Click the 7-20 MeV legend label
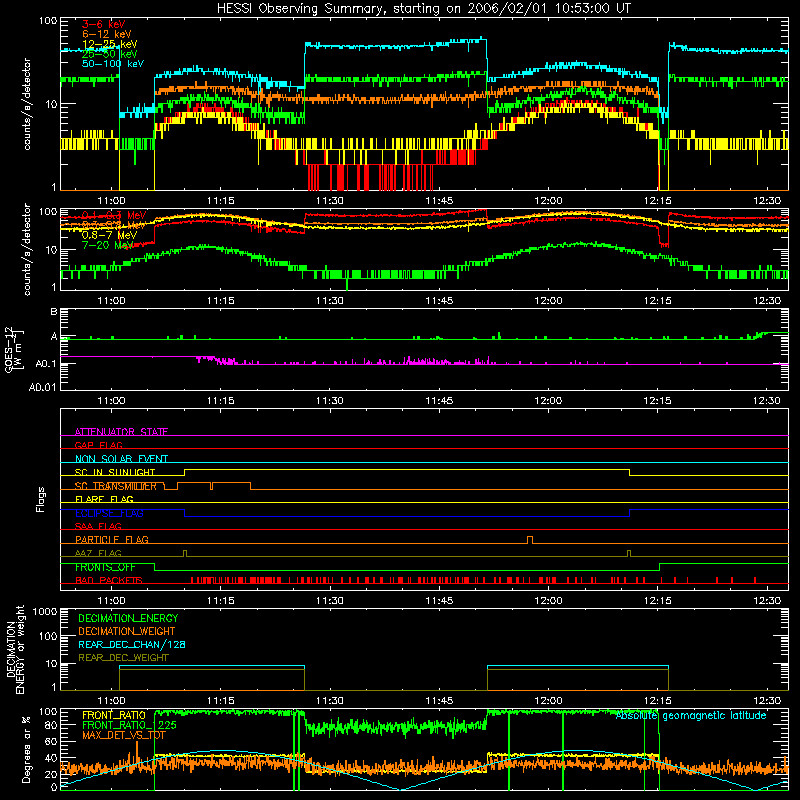Image resolution: width=800 pixels, height=800 pixels. [x=107, y=245]
